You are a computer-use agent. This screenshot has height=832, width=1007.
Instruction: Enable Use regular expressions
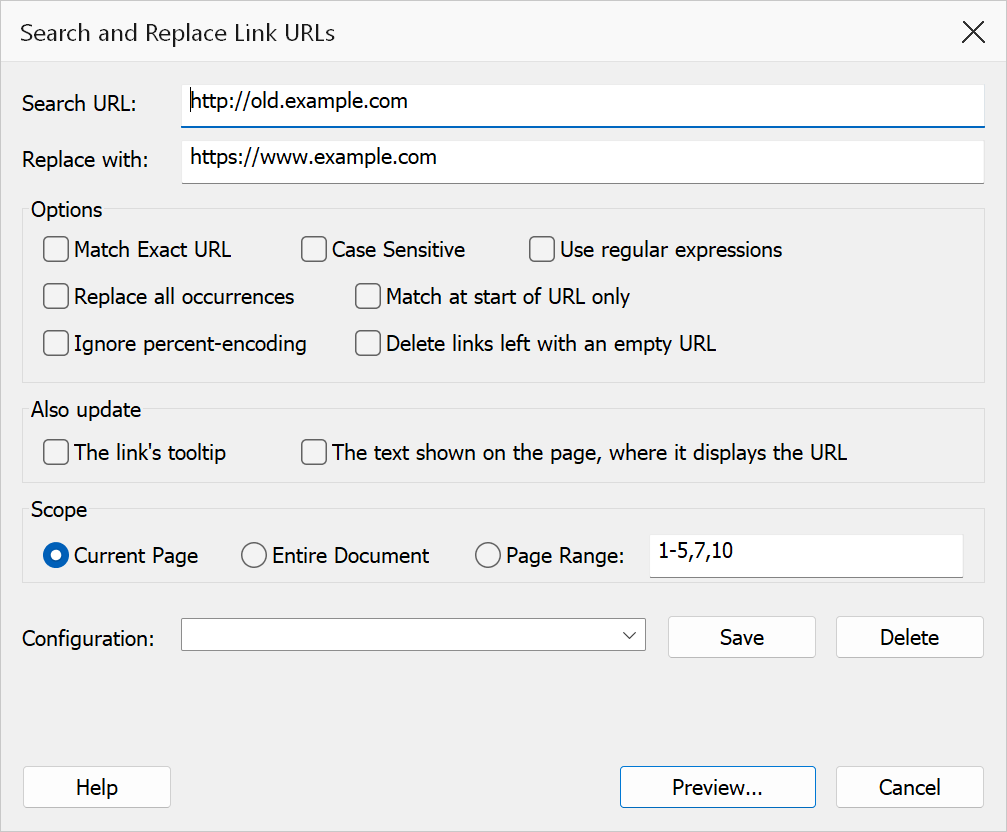541,249
